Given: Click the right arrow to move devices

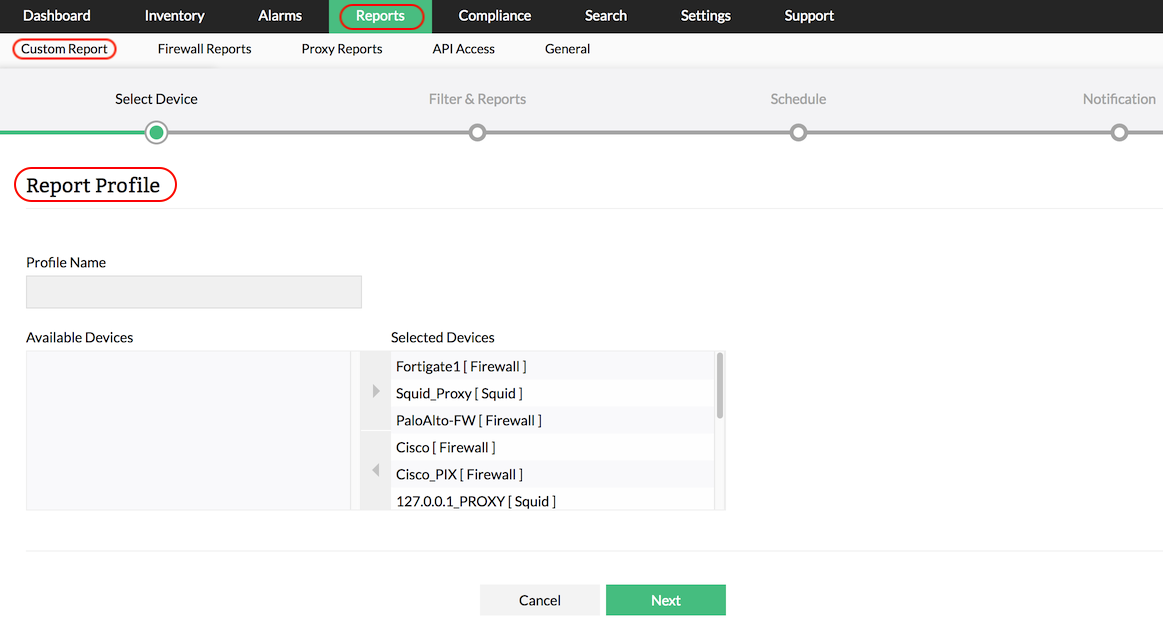Looking at the screenshot, I should 374,391.
